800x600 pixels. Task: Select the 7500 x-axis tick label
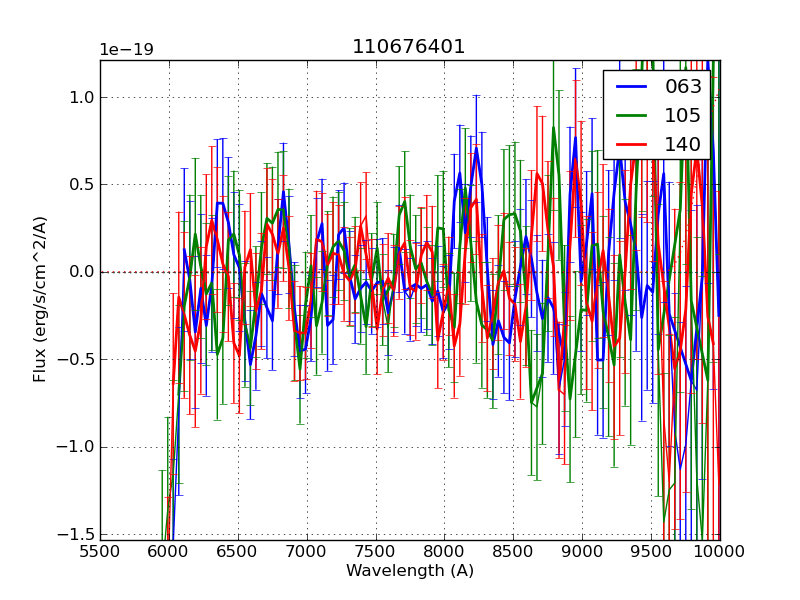coord(376,551)
